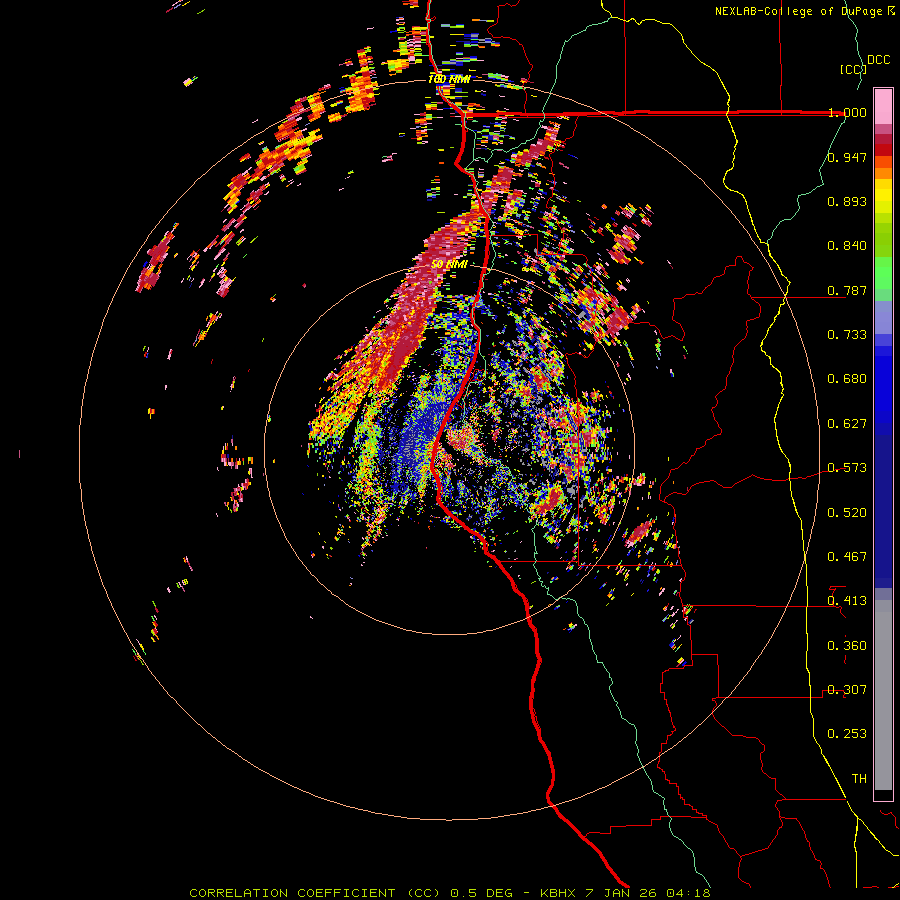The image size is (900, 900).
Task: Select the 1.000 legend value
Action: click(x=847, y=112)
